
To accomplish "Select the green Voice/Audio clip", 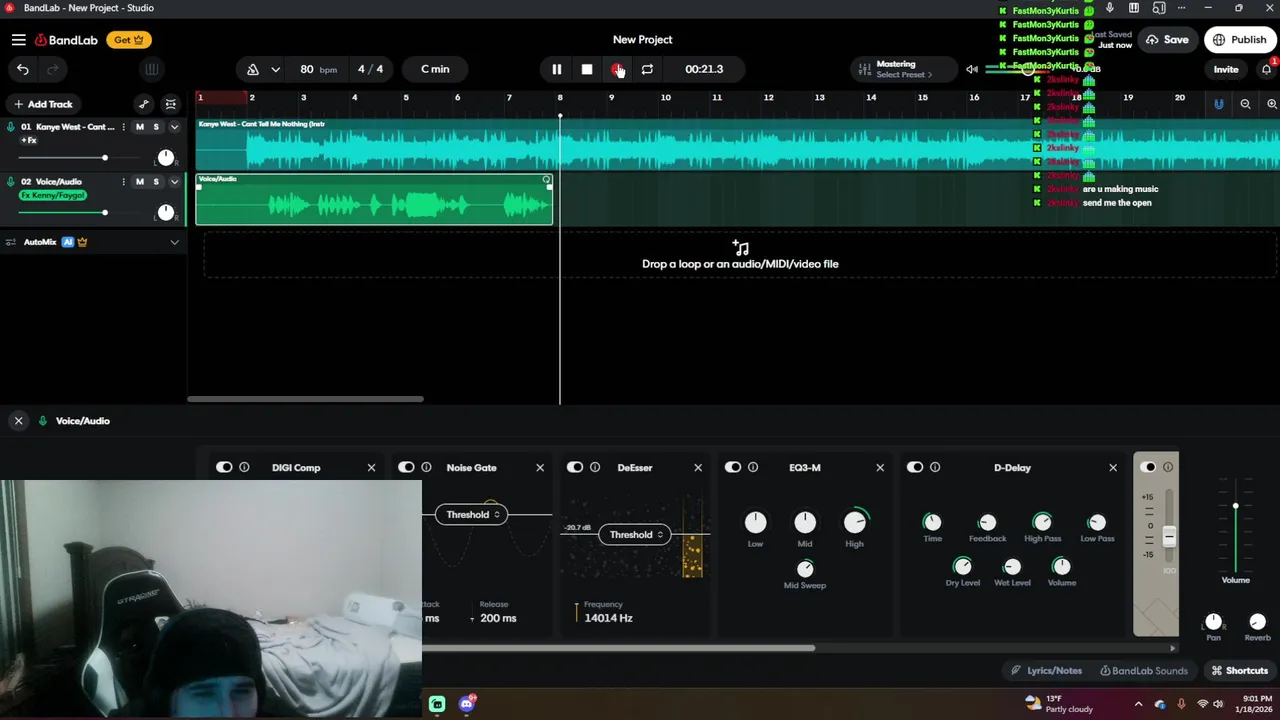I will (374, 199).
